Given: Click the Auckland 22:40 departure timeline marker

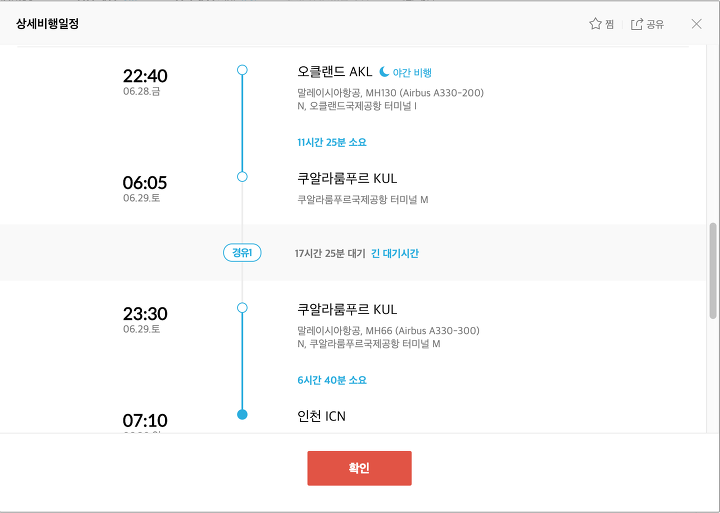Looking at the screenshot, I should pyautogui.click(x=242, y=70).
